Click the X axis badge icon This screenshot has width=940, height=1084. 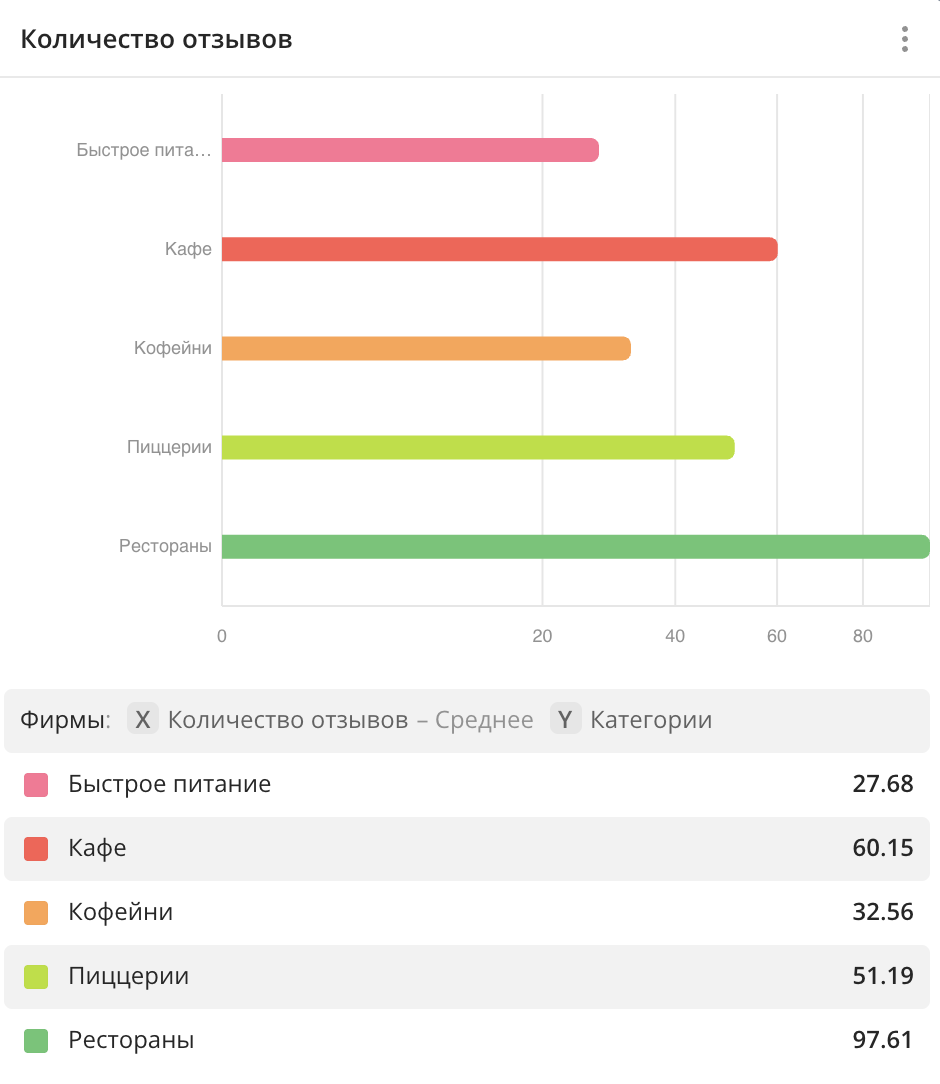point(143,720)
